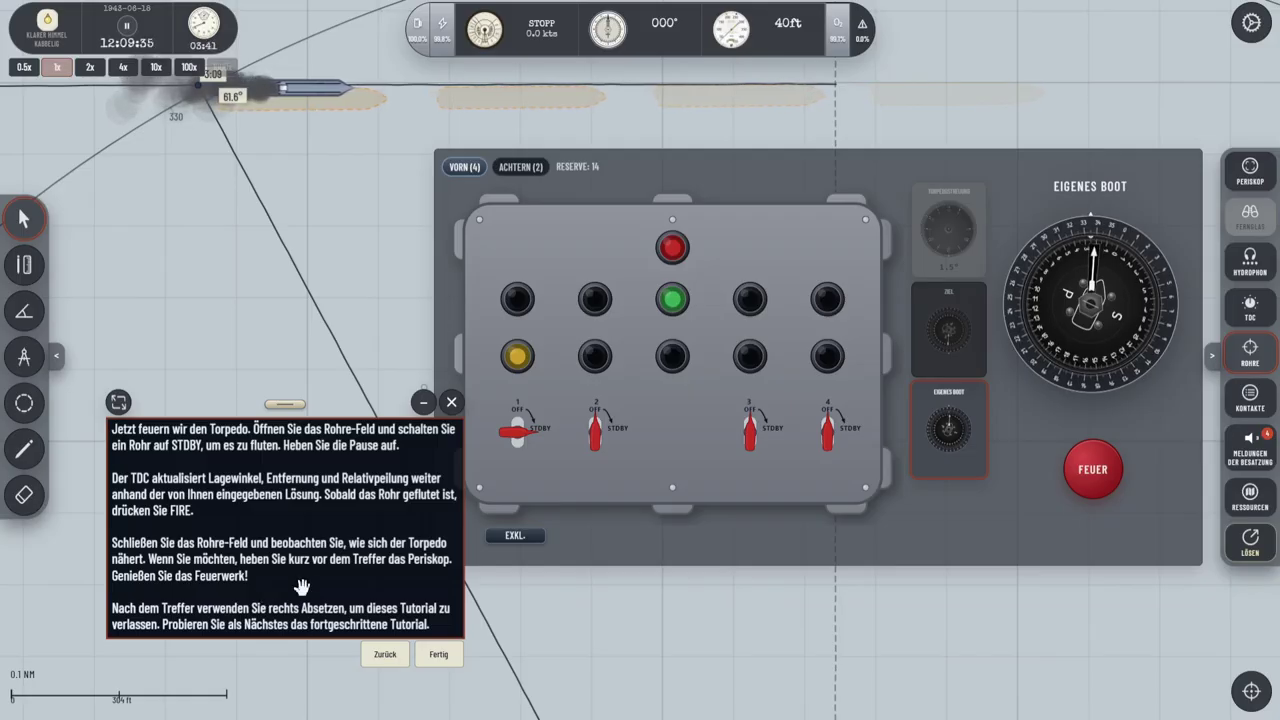Select the Vorn (4) tubes tab
1280x720 pixels.
coord(465,167)
